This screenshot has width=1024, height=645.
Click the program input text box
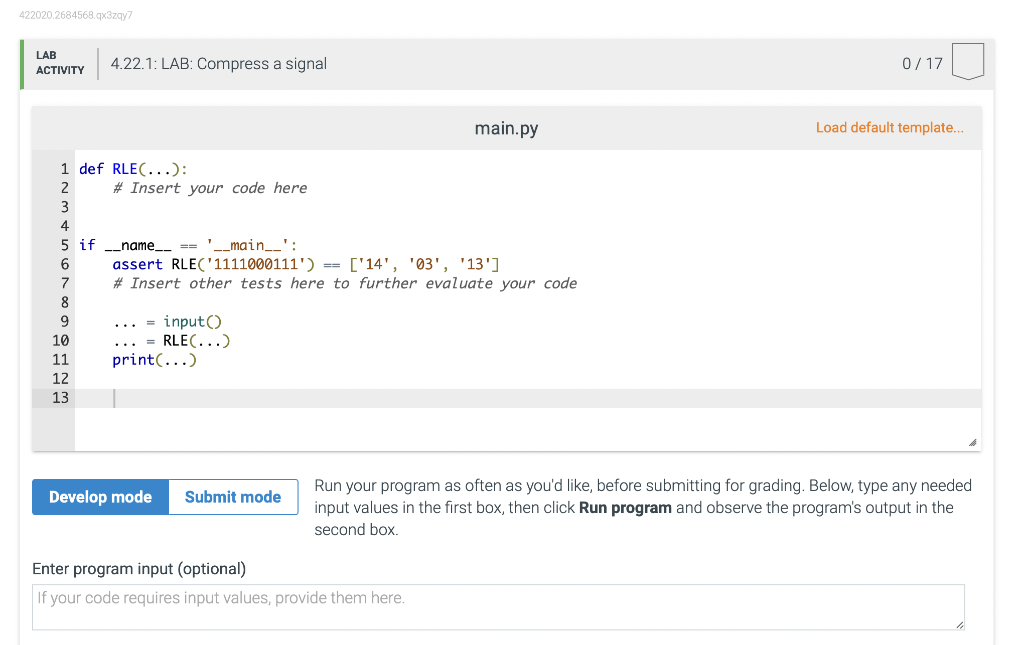pyautogui.click(x=497, y=606)
